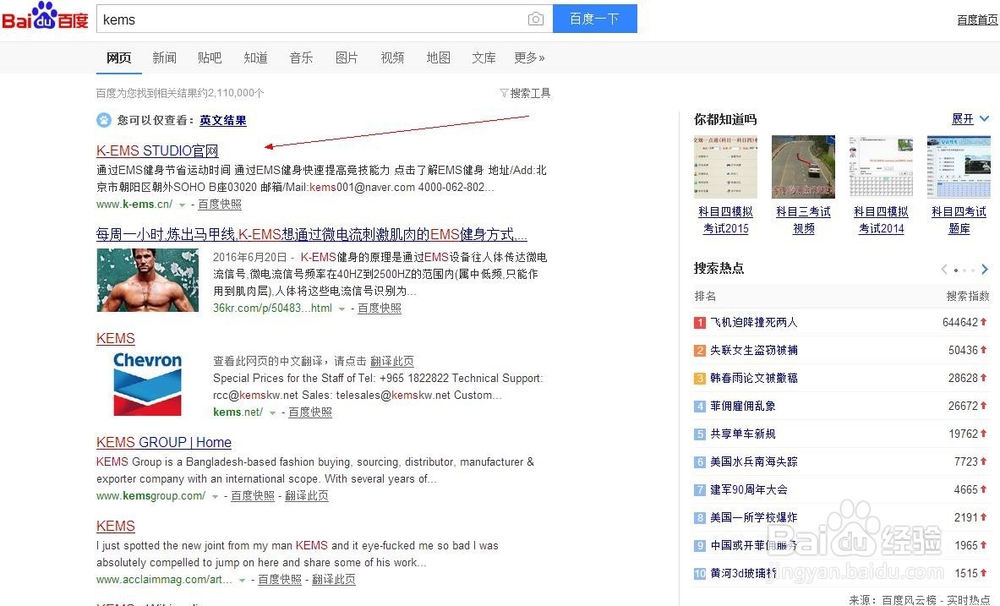Screen dimensions: 1000x606
Task: Click the 搜索指数 column header
Action: coord(967,296)
